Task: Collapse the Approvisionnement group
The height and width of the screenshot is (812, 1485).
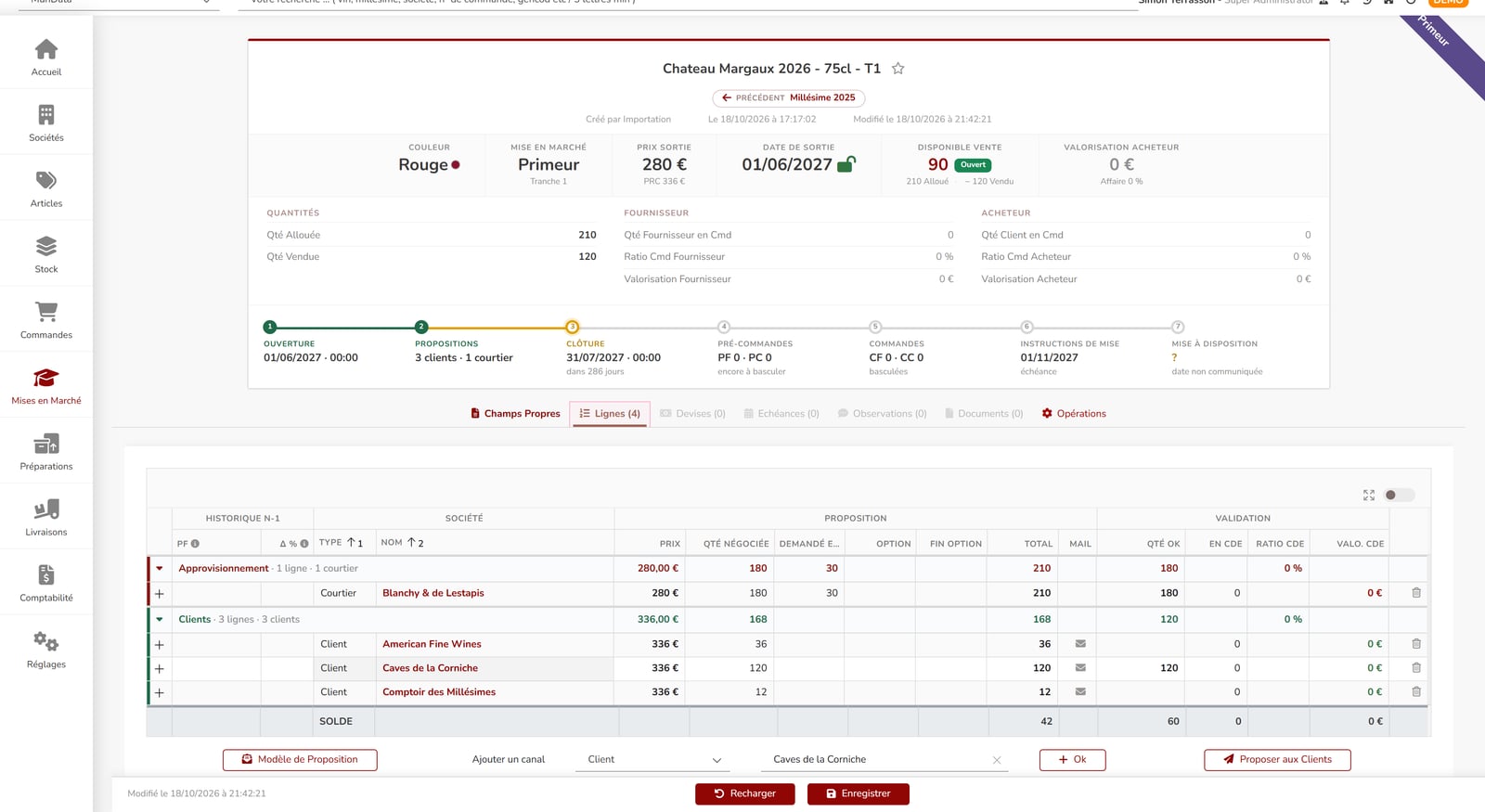Action: (x=160, y=569)
